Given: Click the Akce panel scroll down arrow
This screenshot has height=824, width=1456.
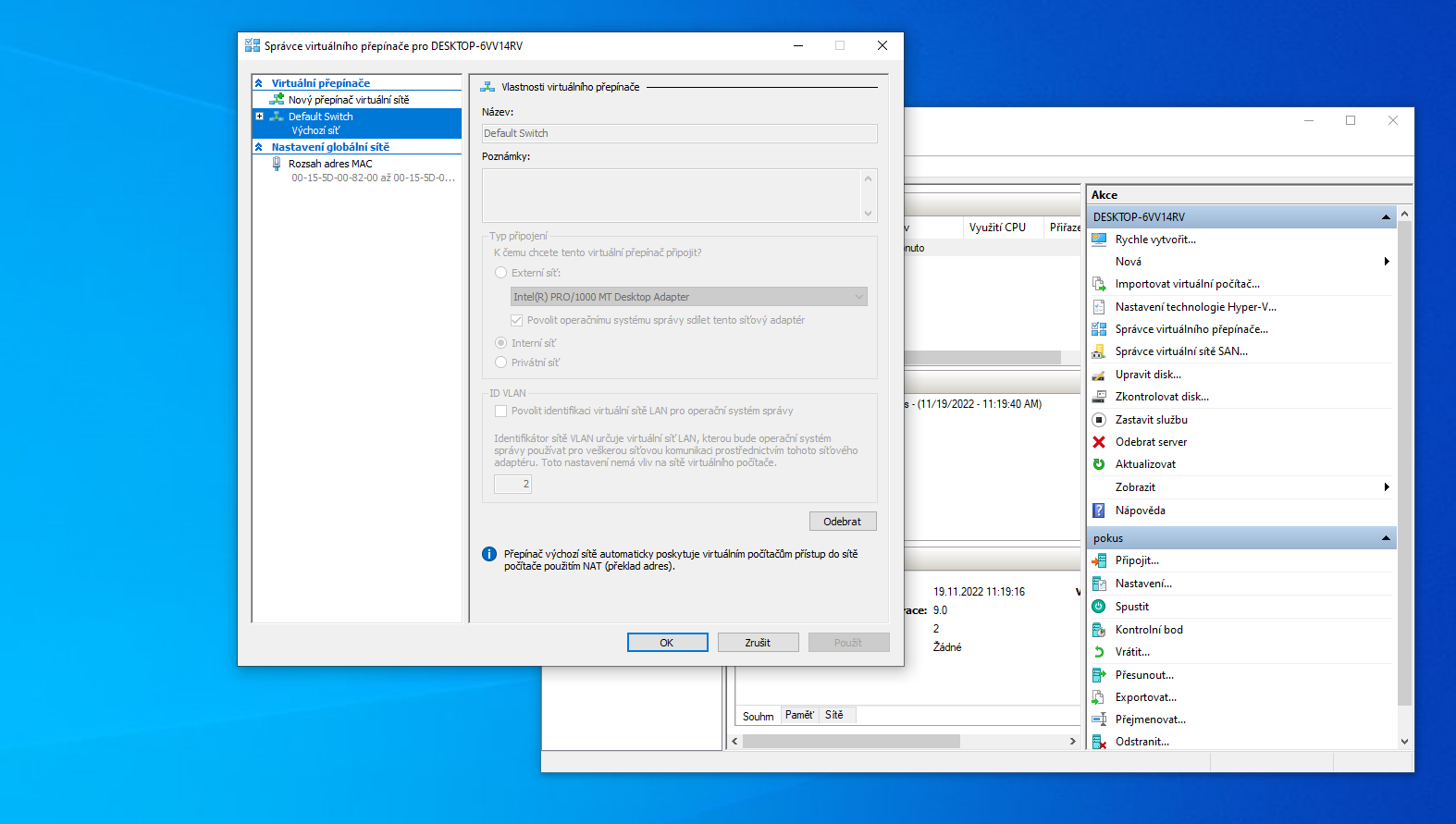Looking at the screenshot, I should pos(1404,741).
